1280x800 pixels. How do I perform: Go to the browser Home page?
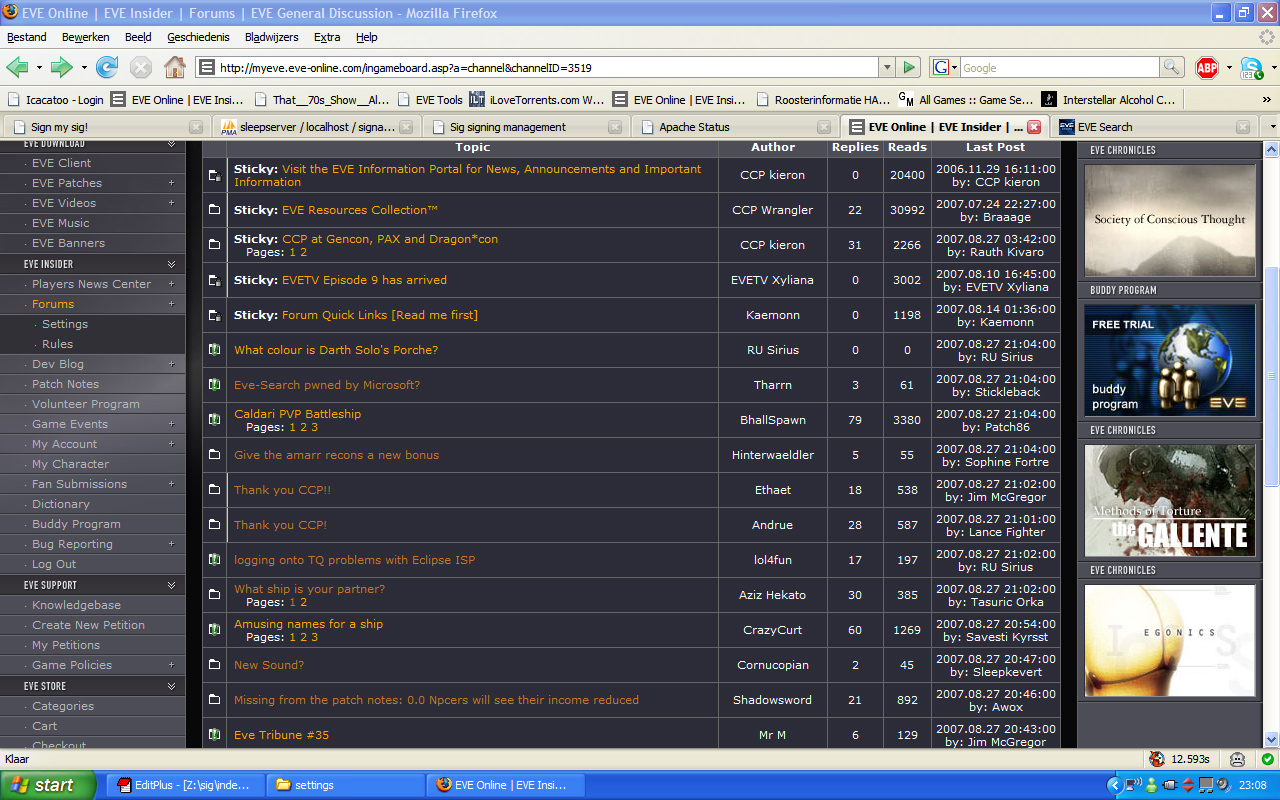click(175, 67)
